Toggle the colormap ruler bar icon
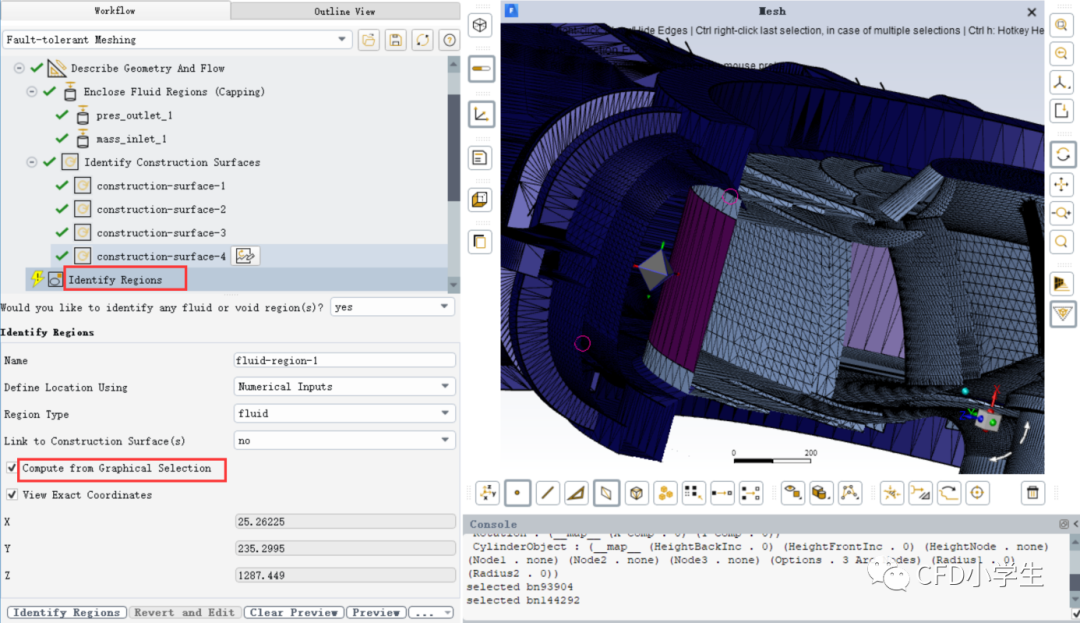 pyautogui.click(x=481, y=69)
